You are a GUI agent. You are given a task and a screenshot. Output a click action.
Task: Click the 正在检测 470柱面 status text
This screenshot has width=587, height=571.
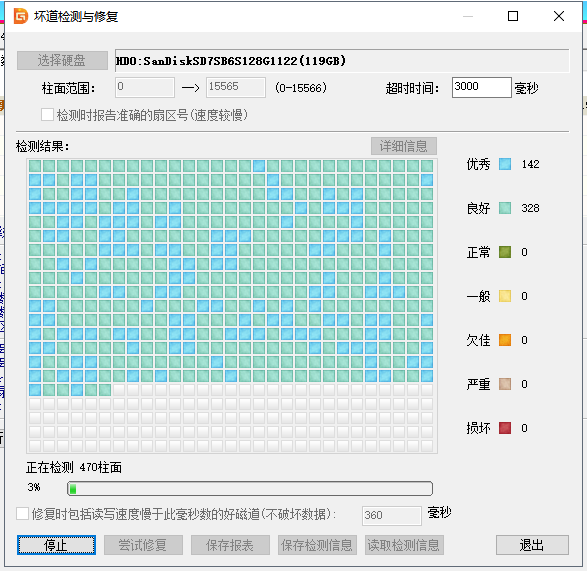pos(74,467)
